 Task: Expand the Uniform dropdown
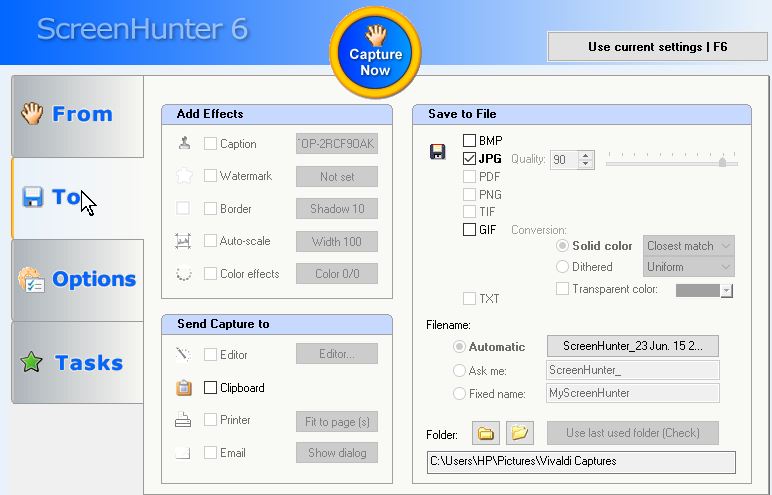[688, 267]
